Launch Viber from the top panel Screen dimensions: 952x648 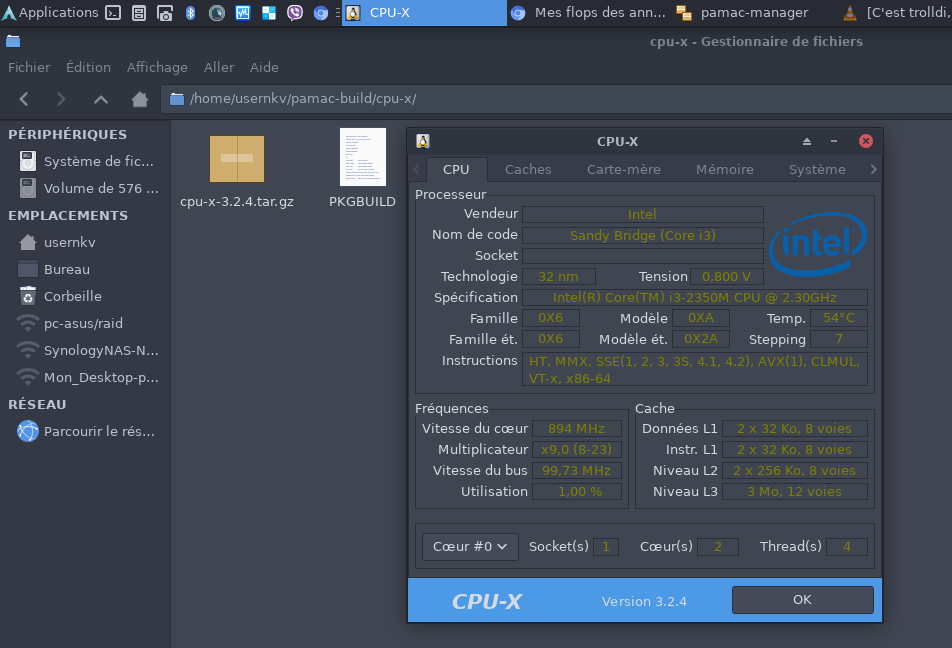[x=295, y=13]
